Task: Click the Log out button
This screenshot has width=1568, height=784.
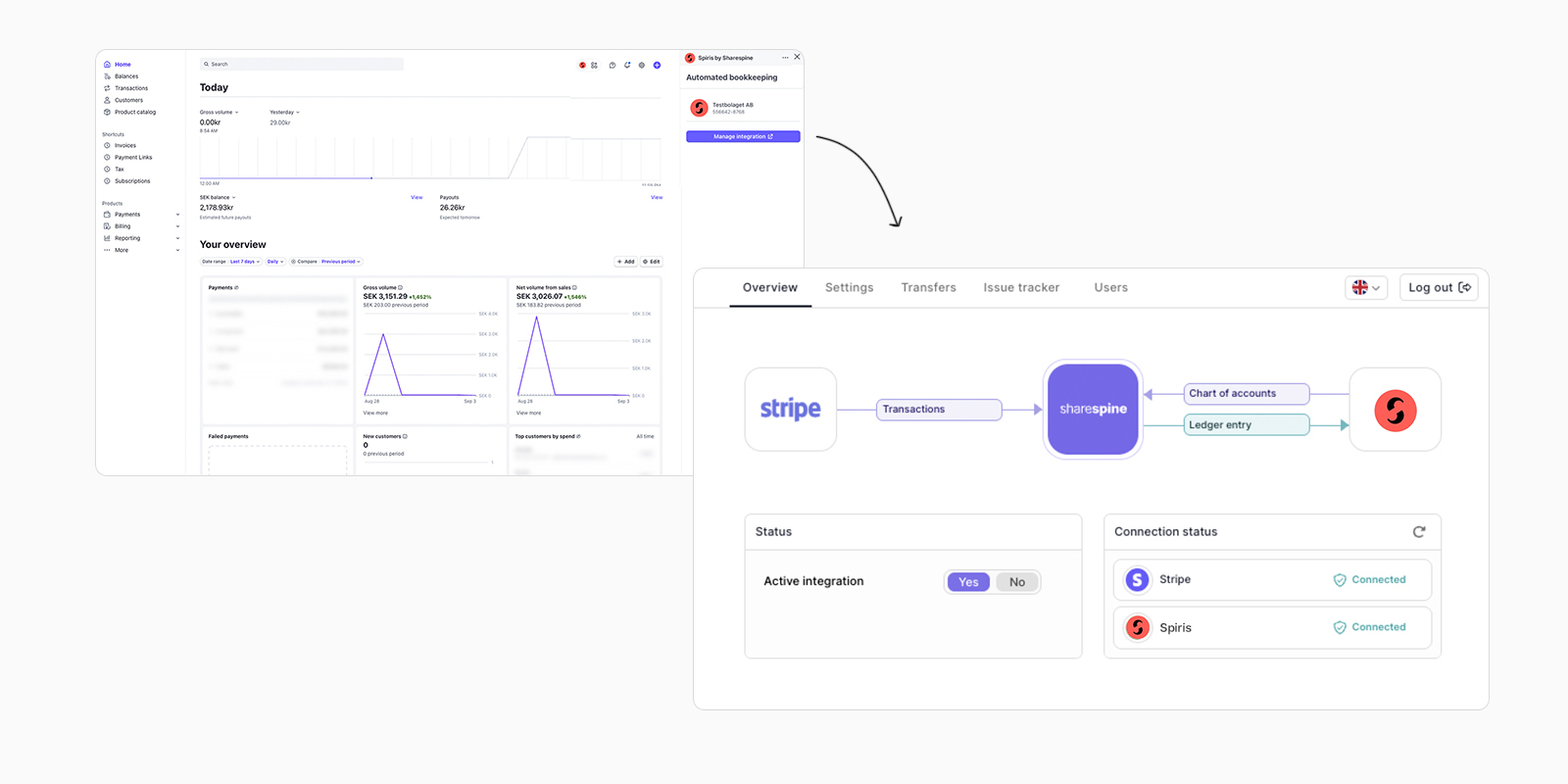Action: pos(1438,287)
